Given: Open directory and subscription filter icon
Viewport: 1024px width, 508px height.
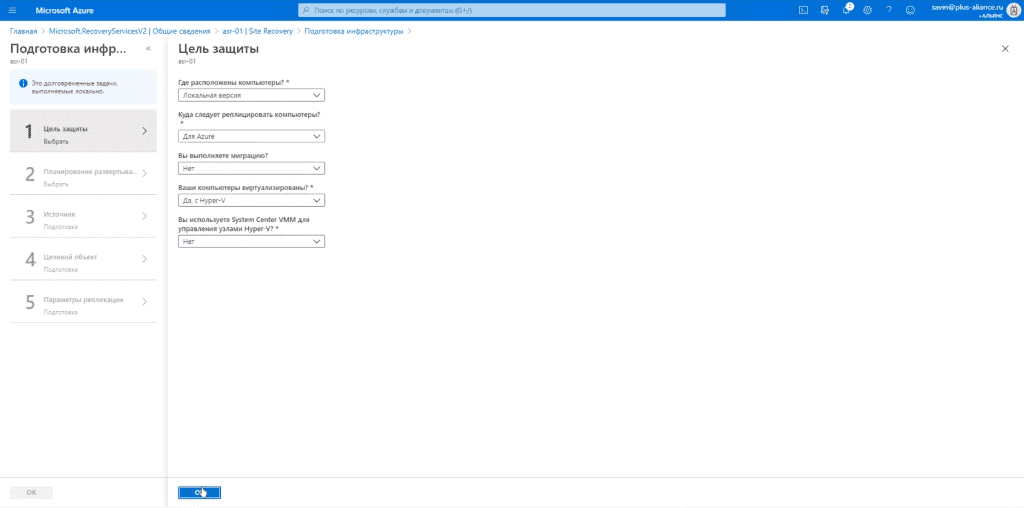Looking at the screenshot, I should (825, 10).
